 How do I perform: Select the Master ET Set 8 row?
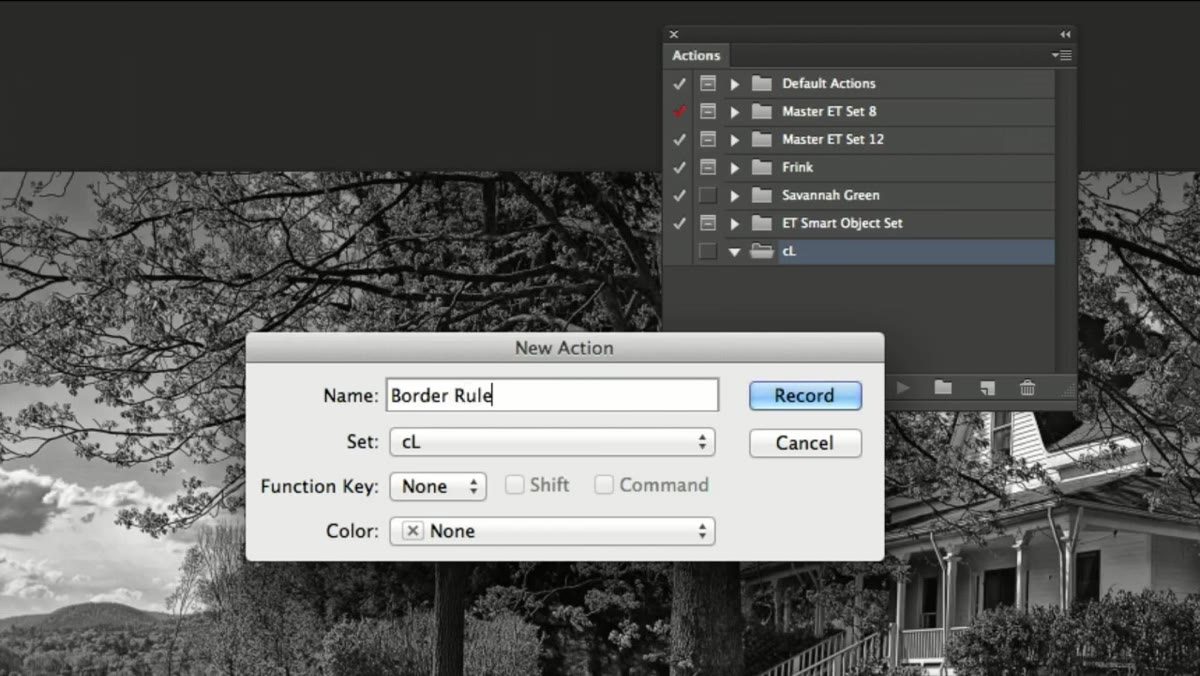pos(859,111)
